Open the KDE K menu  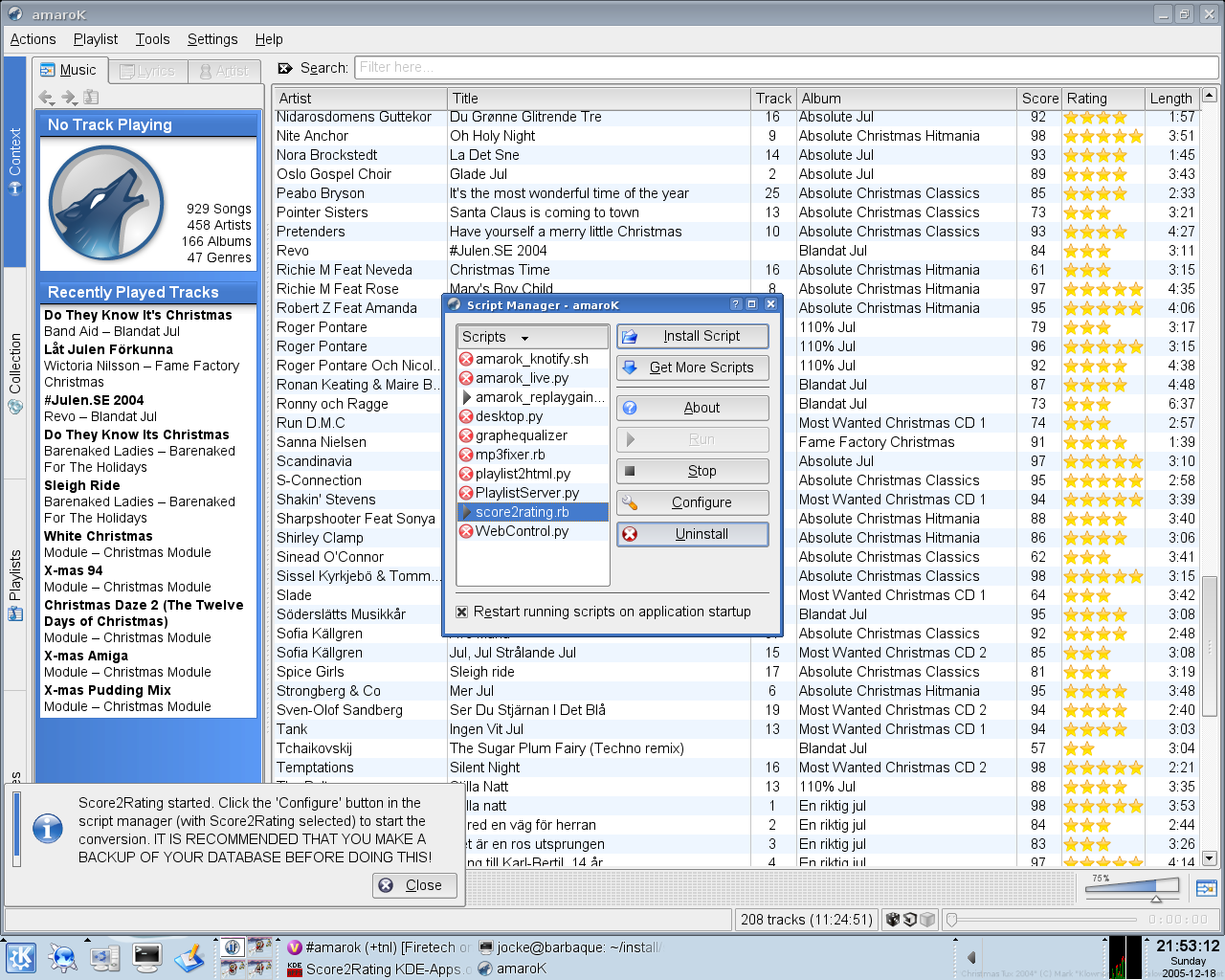(x=21, y=957)
